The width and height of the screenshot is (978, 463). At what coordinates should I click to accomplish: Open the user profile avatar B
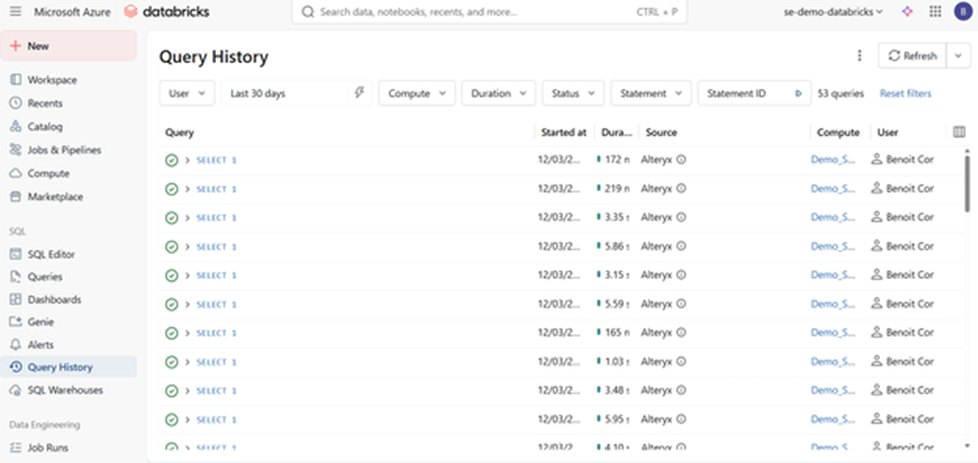pyautogui.click(x=962, y=11)
